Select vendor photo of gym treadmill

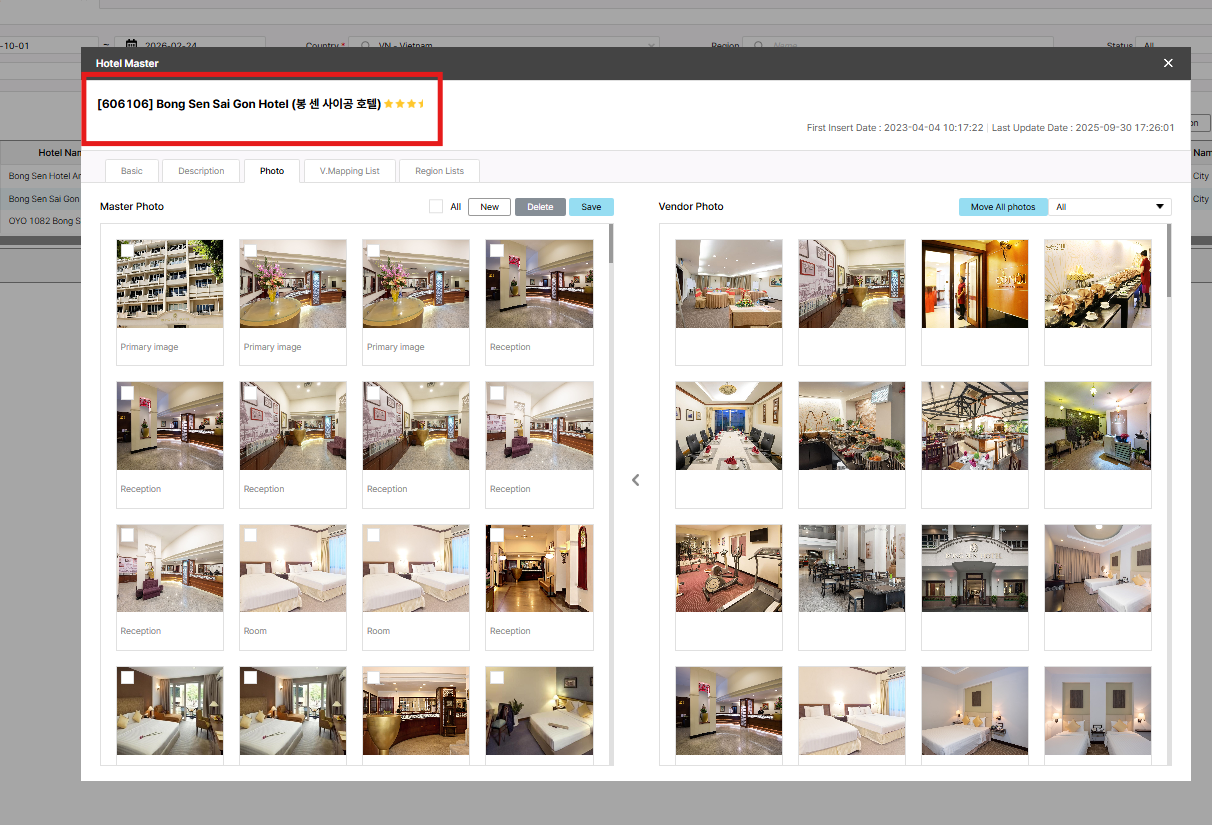tap(729, 568)
